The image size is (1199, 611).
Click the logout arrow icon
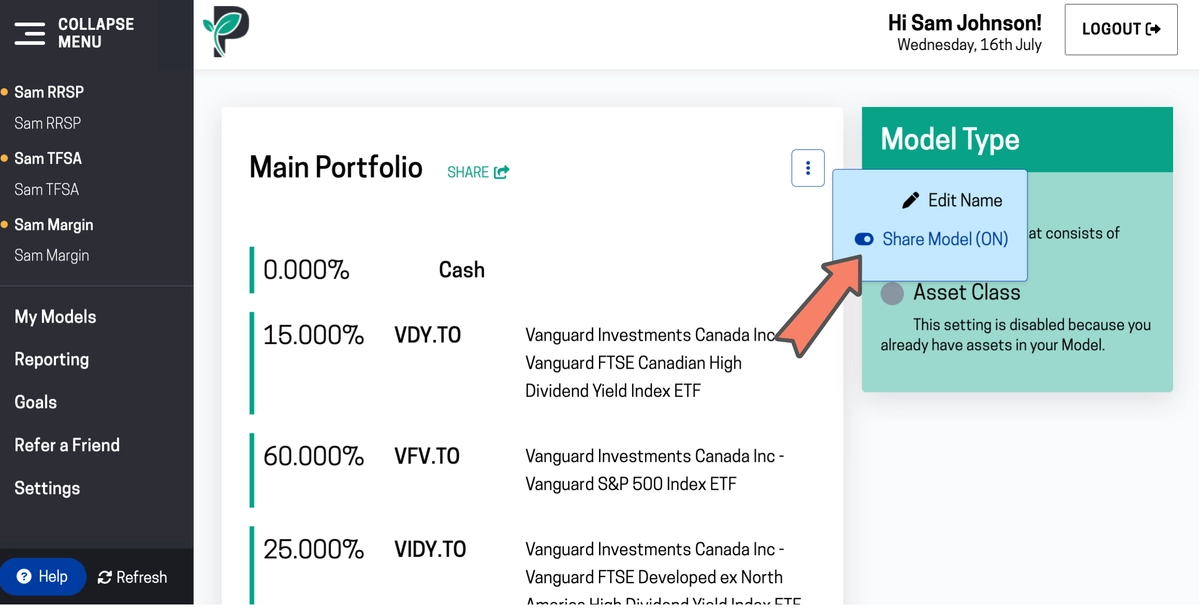click(x=1153, y=29)
